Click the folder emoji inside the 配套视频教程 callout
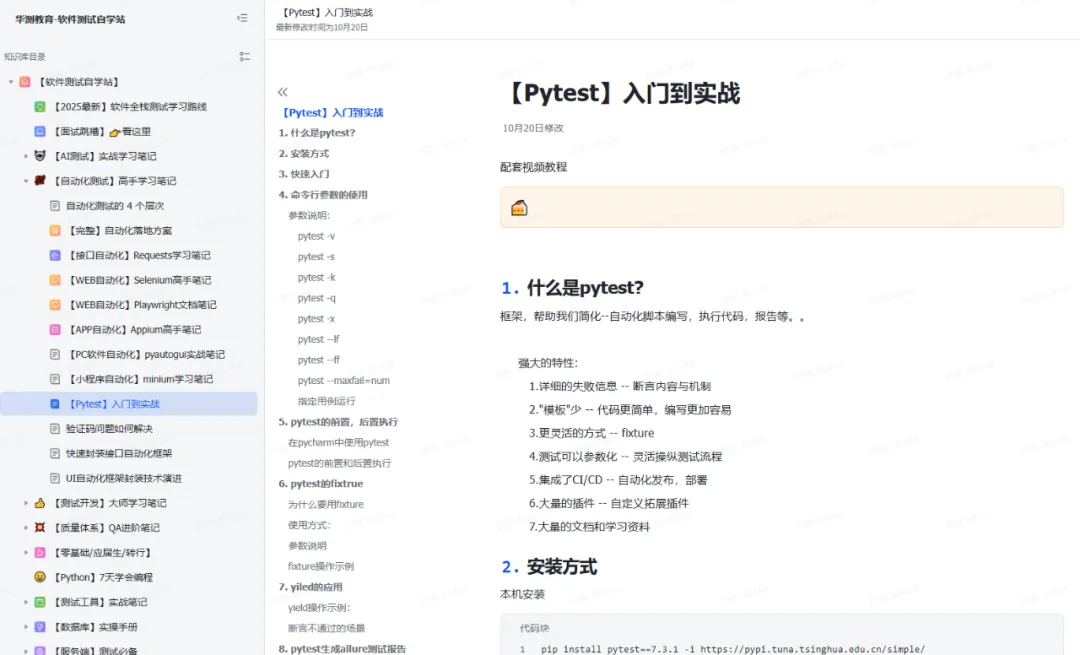 [520, 206]
